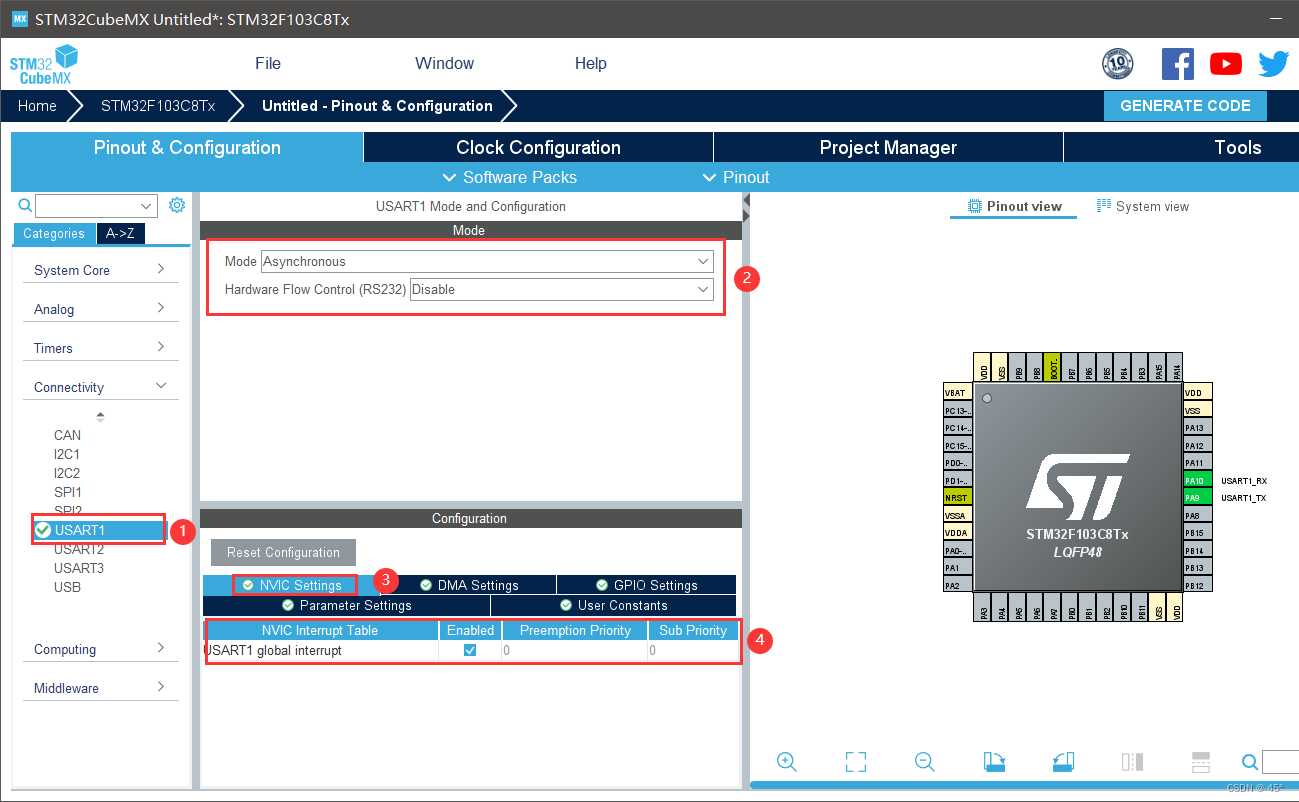Open the Parameter Settings tab
This screenshot has height=802, width=1299.
346,605
